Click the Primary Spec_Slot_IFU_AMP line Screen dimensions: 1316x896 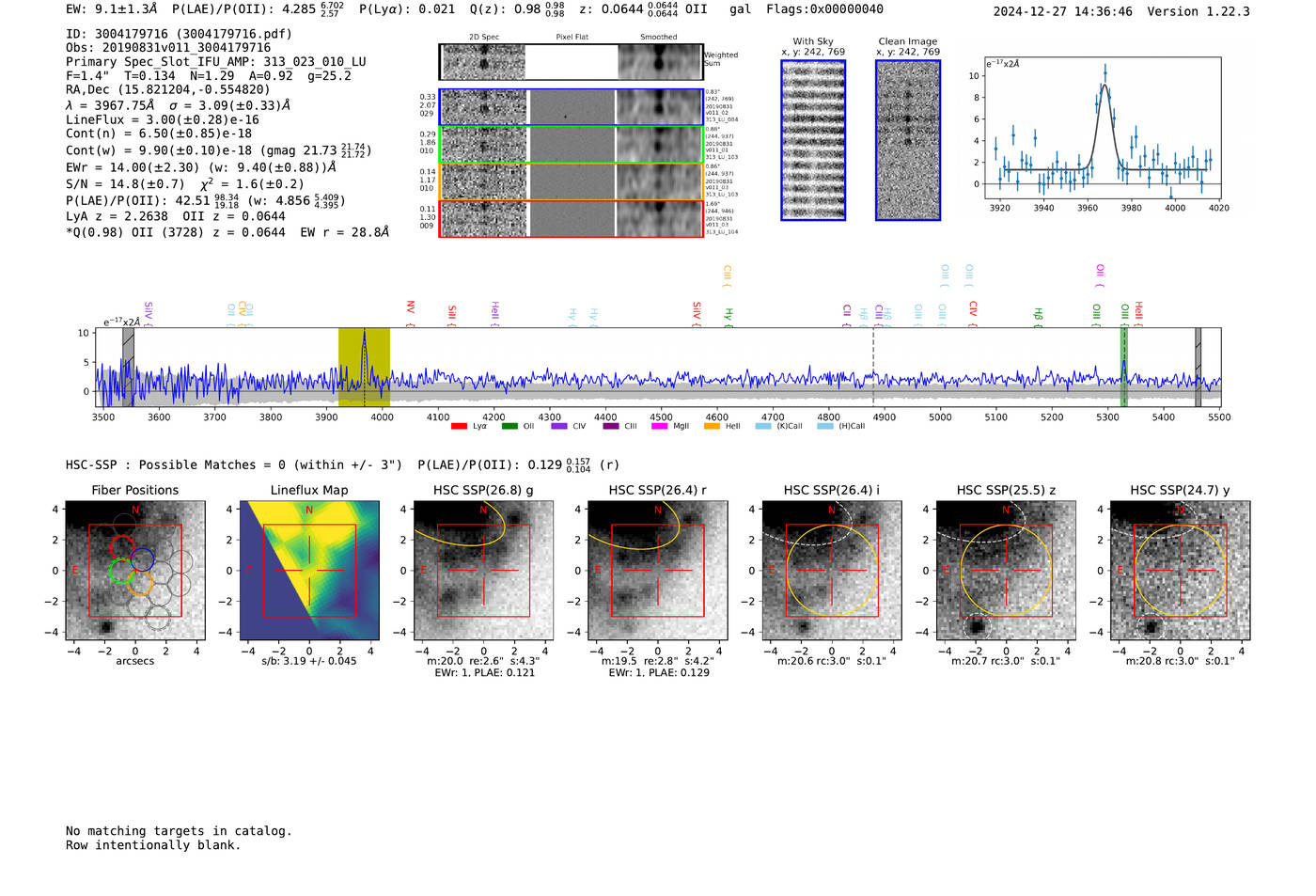pos(216,62)
